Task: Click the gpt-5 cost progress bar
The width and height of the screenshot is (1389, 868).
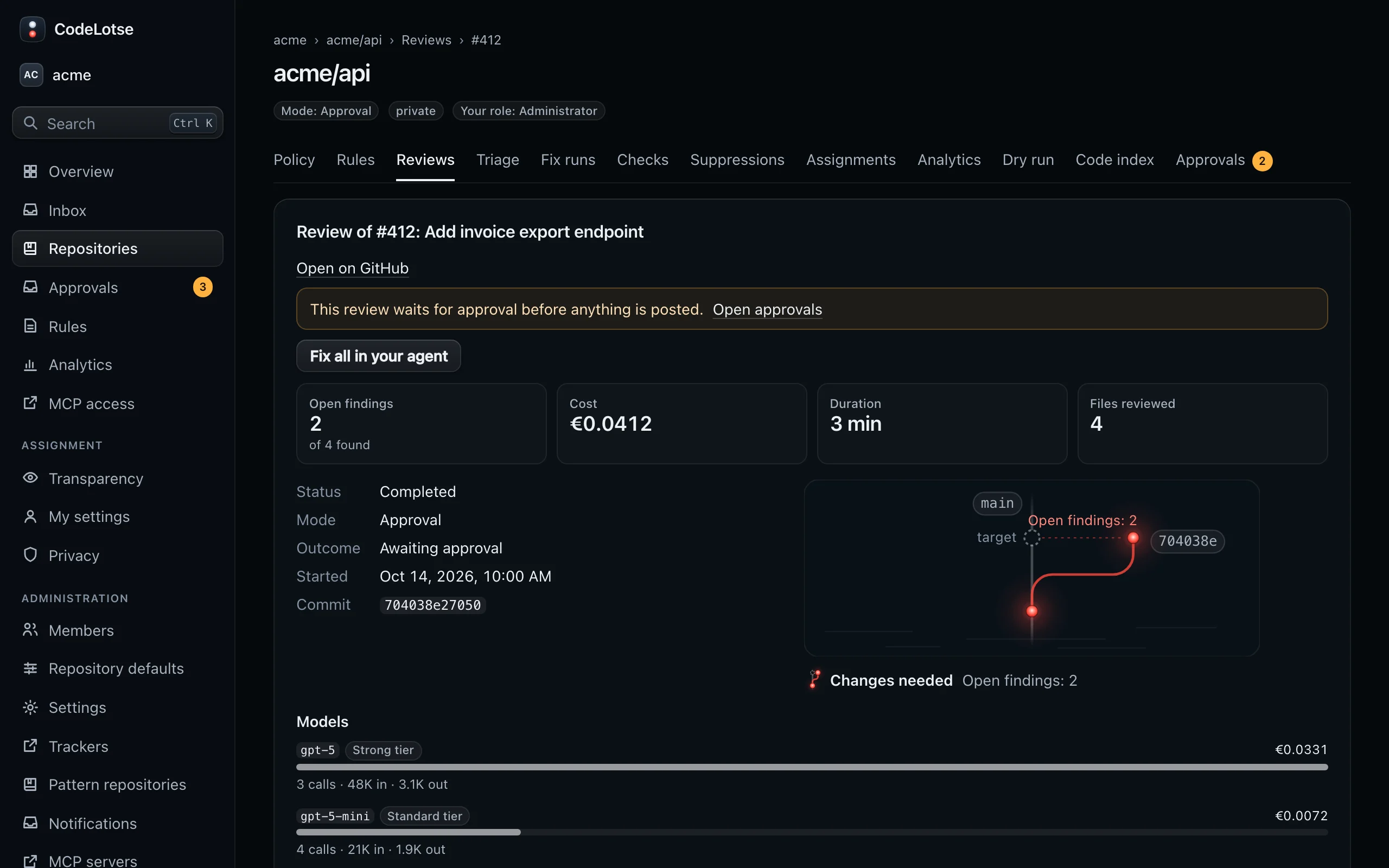Action: [812, 767]
